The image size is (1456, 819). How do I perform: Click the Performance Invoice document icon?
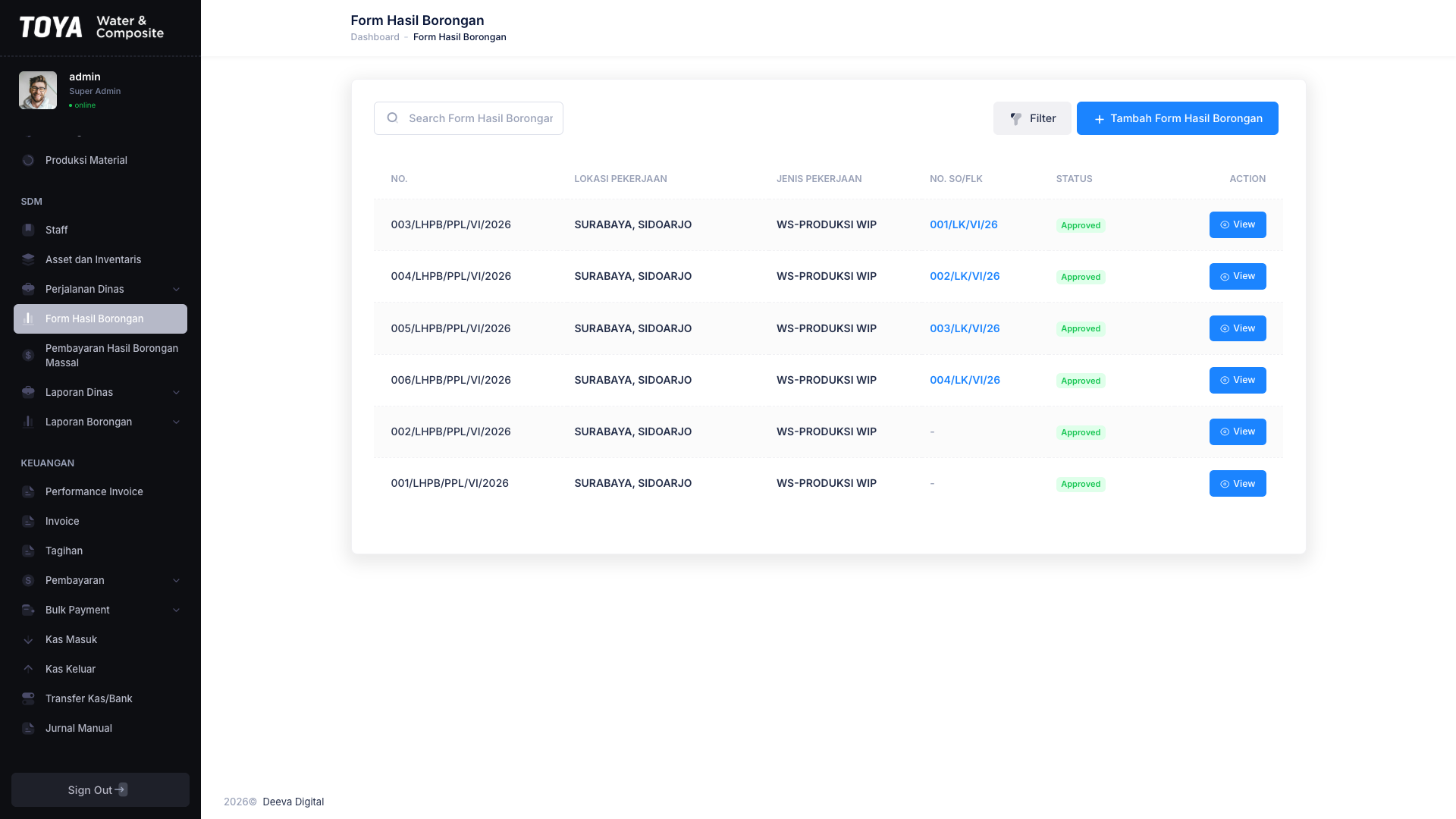coord(28,491)
